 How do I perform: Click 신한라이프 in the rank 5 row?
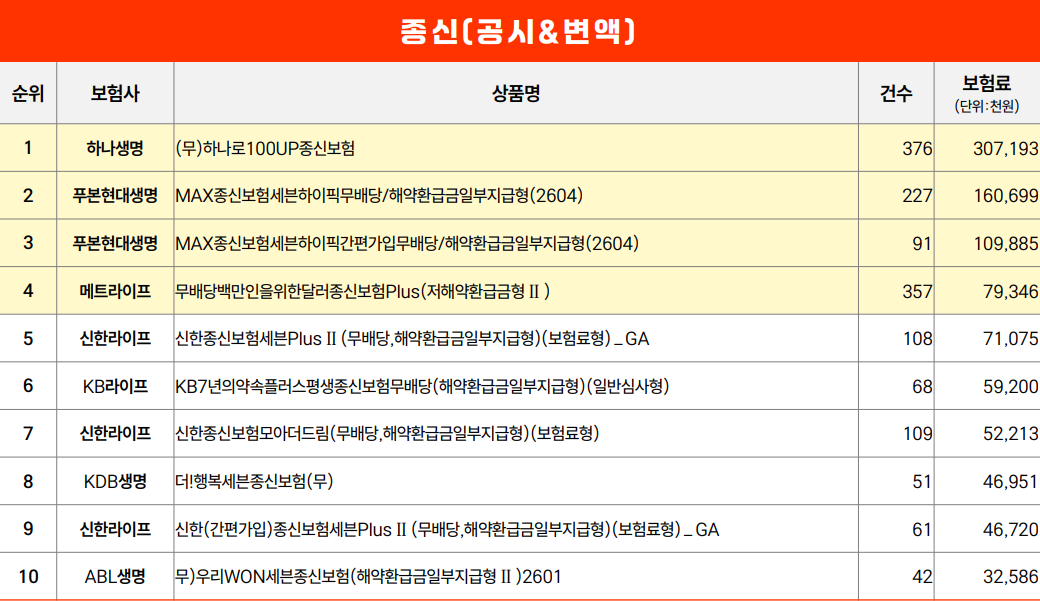click(x=115, y=339)
